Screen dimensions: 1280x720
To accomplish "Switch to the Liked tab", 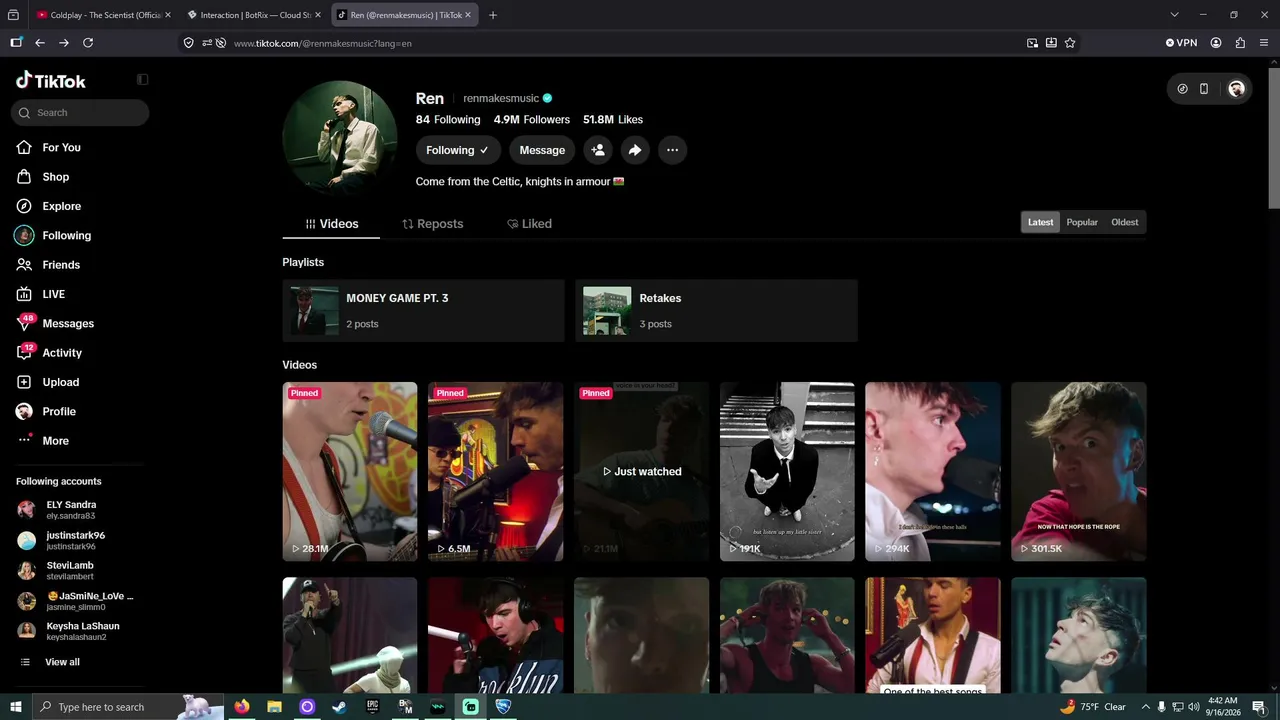I will coord(529,224).
